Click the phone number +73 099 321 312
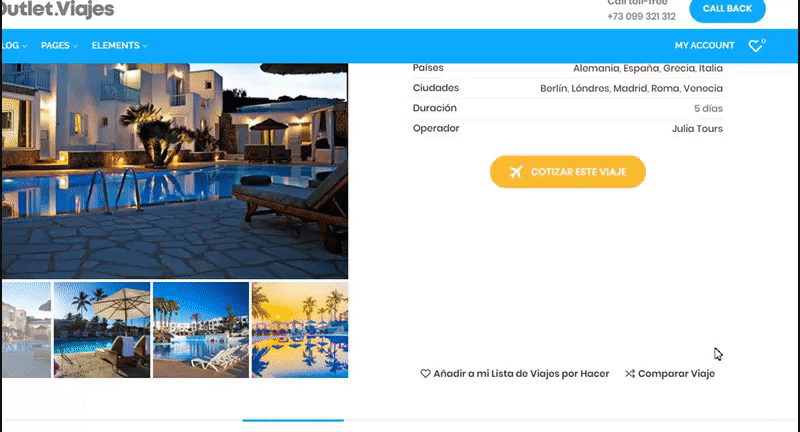 click(x=641, y=16)
